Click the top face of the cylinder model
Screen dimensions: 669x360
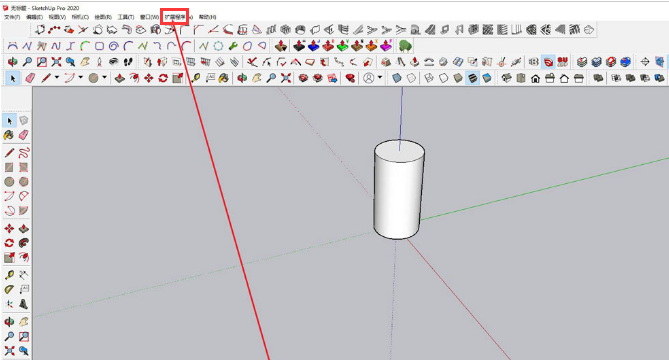click(x=399, y=151)
